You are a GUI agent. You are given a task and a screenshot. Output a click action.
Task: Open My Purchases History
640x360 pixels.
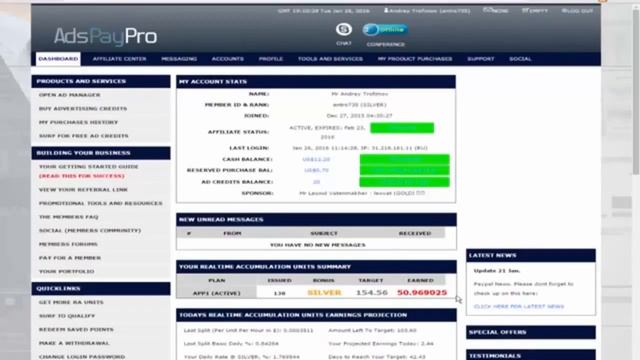point(78,122)
